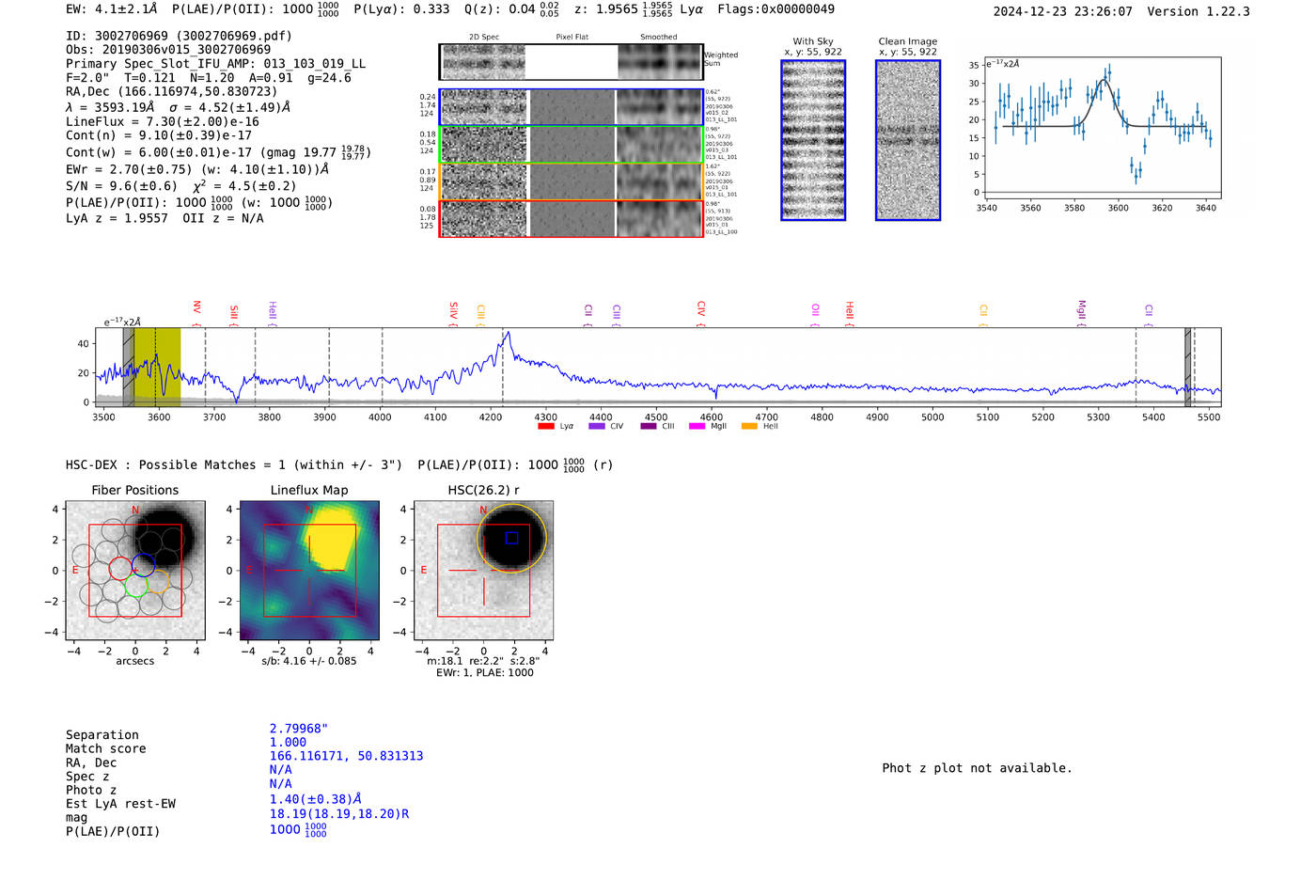Image resolution: width=1316 pixels, height=896 pixels.
Task: Click the yellow highlighted band in full spectrum
Action: [x=157, y=367]
